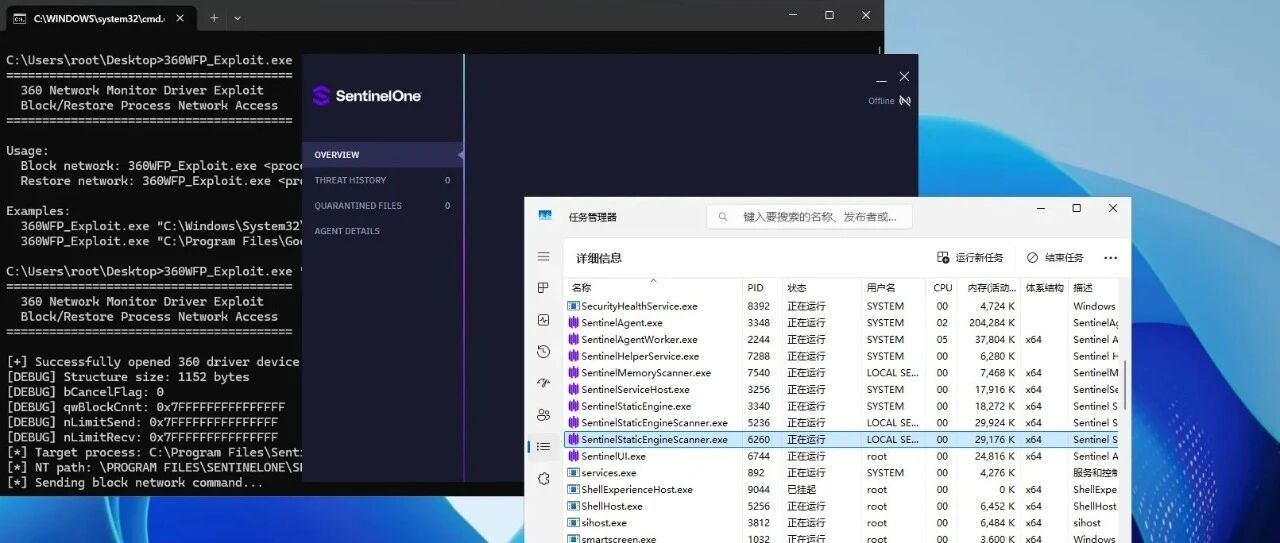The height and width of the screenshot is (543, 1280).
Task: Open a new tab in Windows Terminal
Action: tap(214, 18)
